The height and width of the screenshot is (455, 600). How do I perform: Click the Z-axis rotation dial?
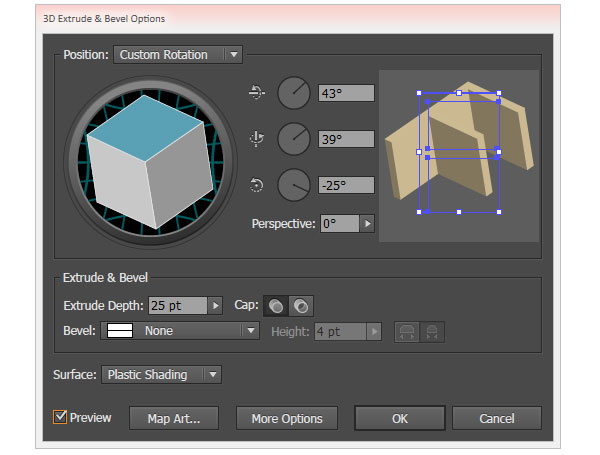(293, 184)
